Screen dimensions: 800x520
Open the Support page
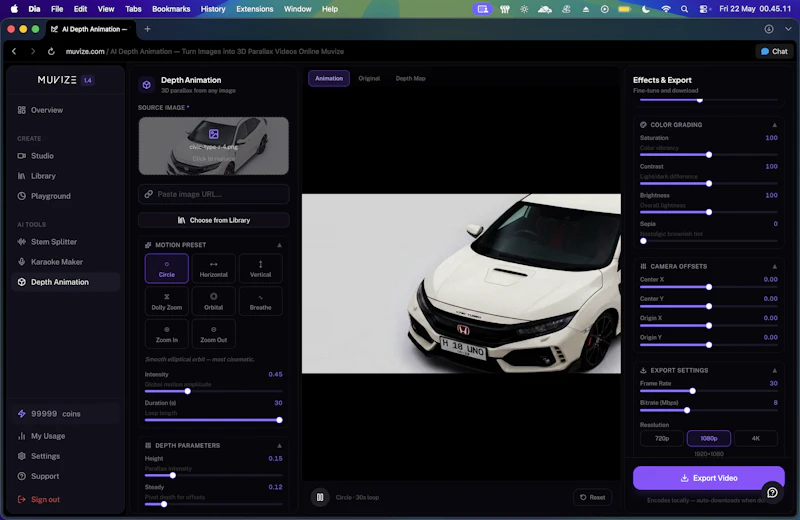[x=65, y=476]
